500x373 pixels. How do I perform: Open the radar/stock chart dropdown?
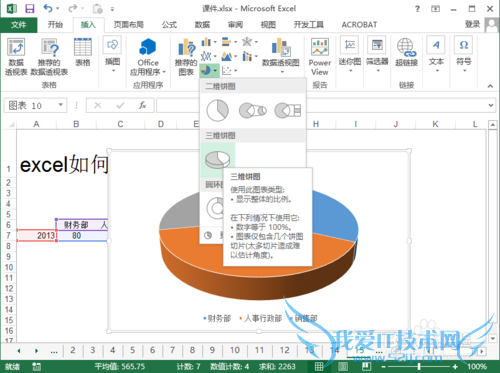(x=250, y=42)
